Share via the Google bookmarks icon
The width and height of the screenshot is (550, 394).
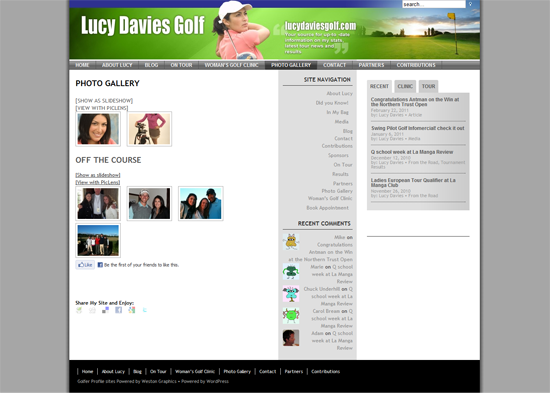point(132,310)
